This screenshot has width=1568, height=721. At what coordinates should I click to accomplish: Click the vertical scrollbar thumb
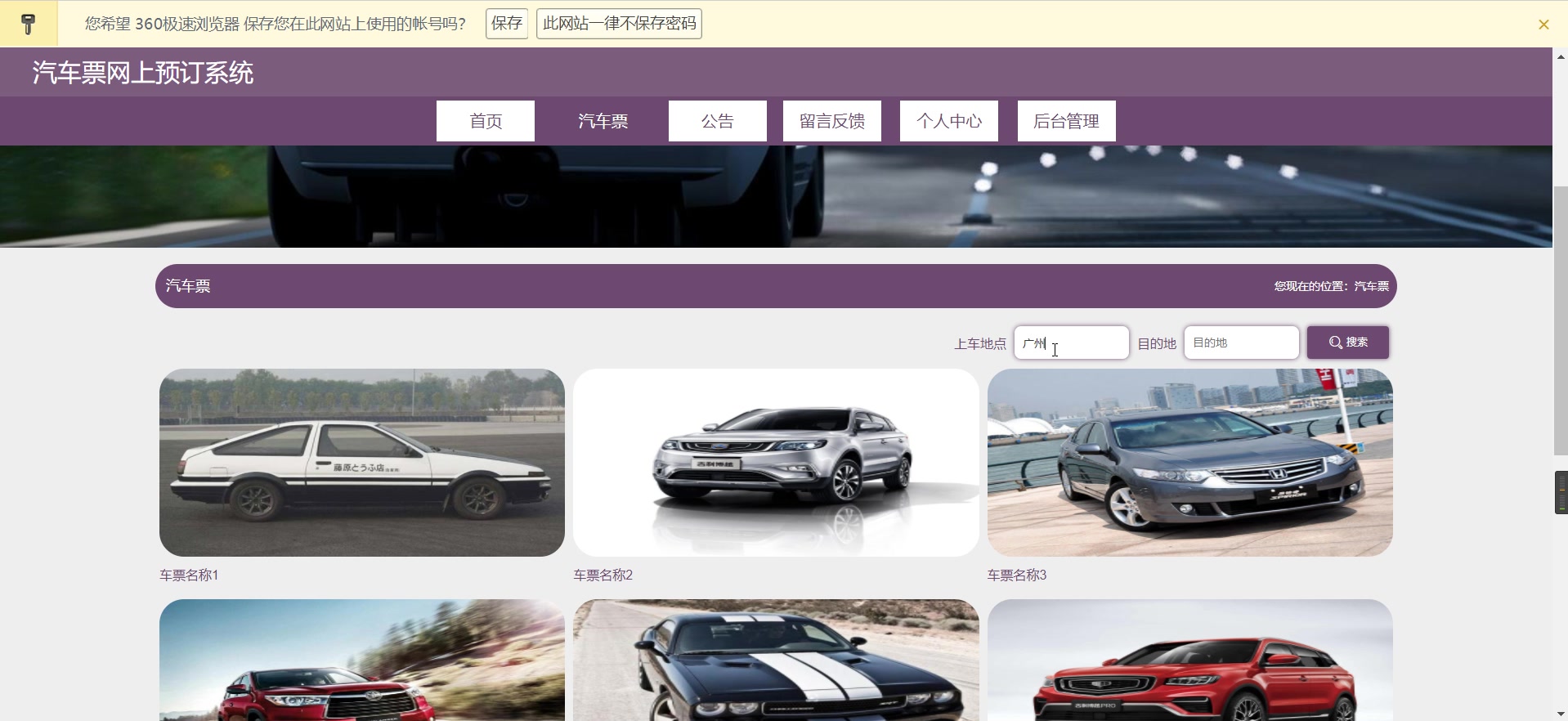coord(1561,320)
